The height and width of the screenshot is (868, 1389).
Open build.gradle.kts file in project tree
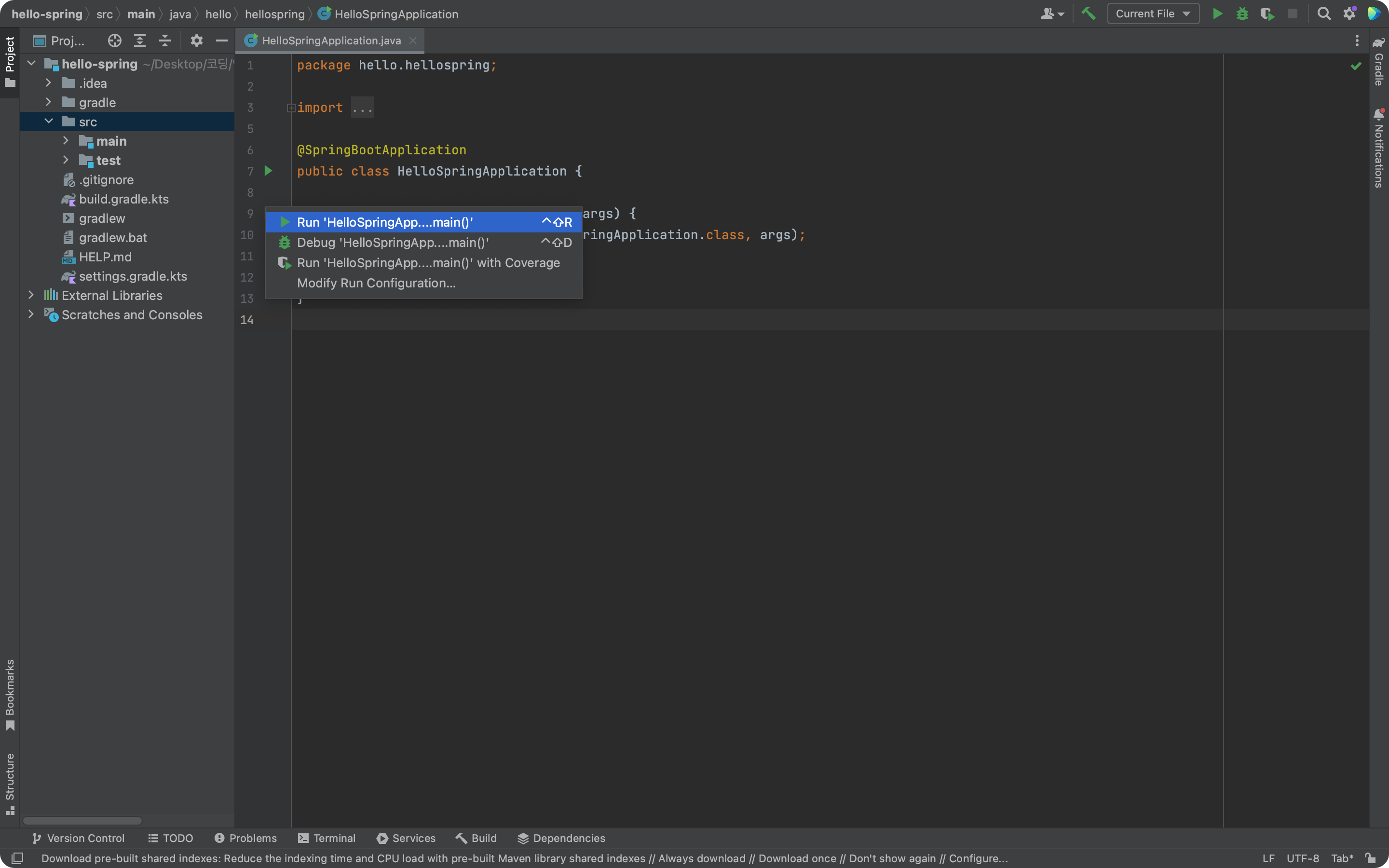click(x=123, y=199)
